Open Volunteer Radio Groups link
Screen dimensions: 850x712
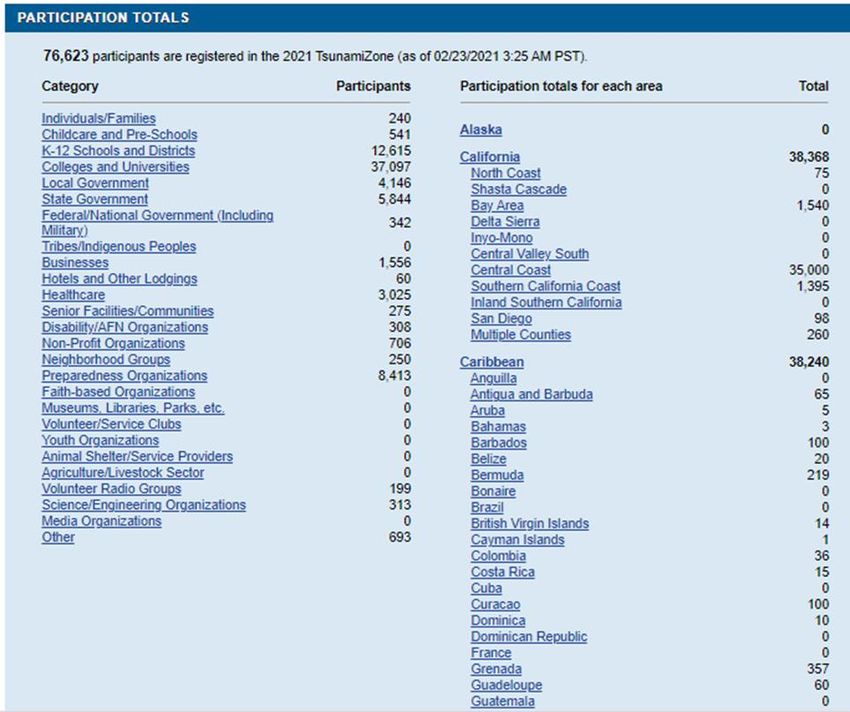click(111, 489)
